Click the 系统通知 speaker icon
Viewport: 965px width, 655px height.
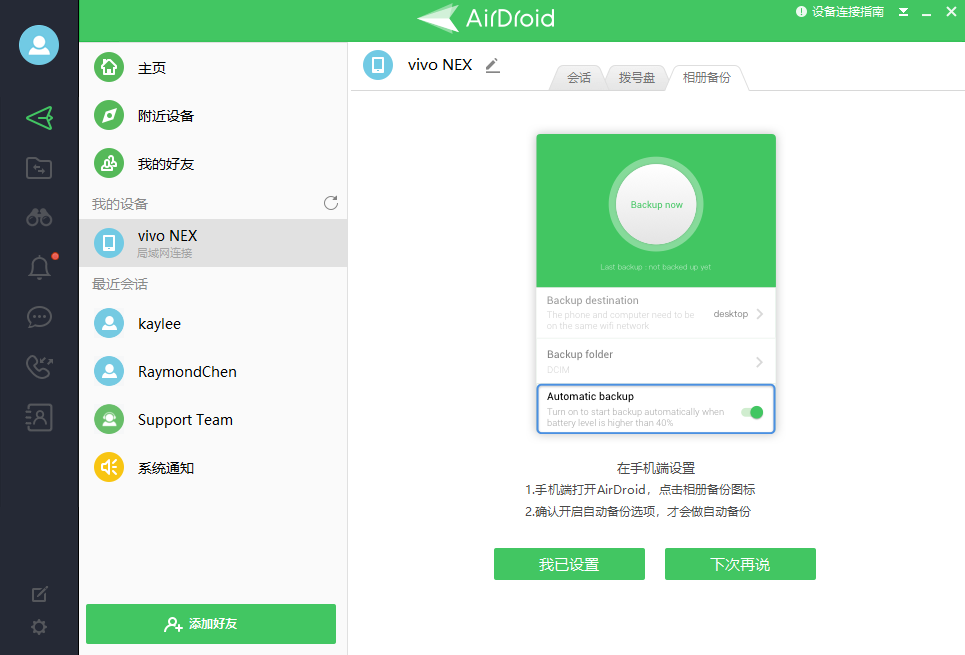coord(109,467)
